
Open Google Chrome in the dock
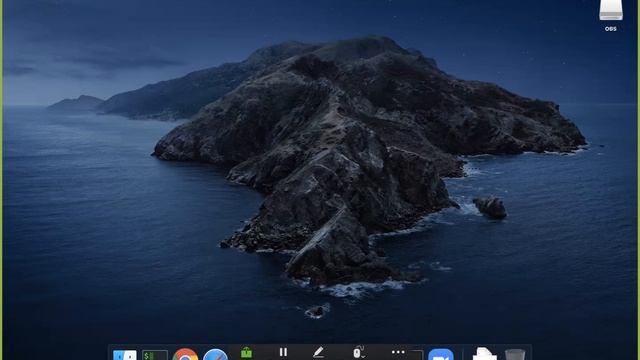point(185,354)
